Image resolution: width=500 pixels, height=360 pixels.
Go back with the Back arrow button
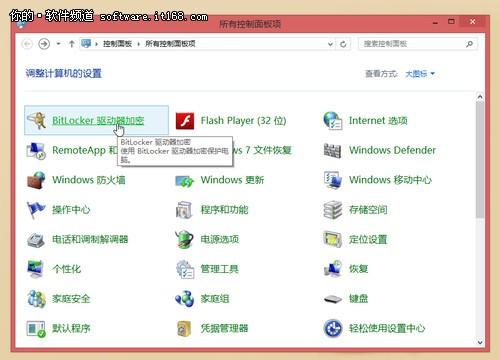click(27, 44)
